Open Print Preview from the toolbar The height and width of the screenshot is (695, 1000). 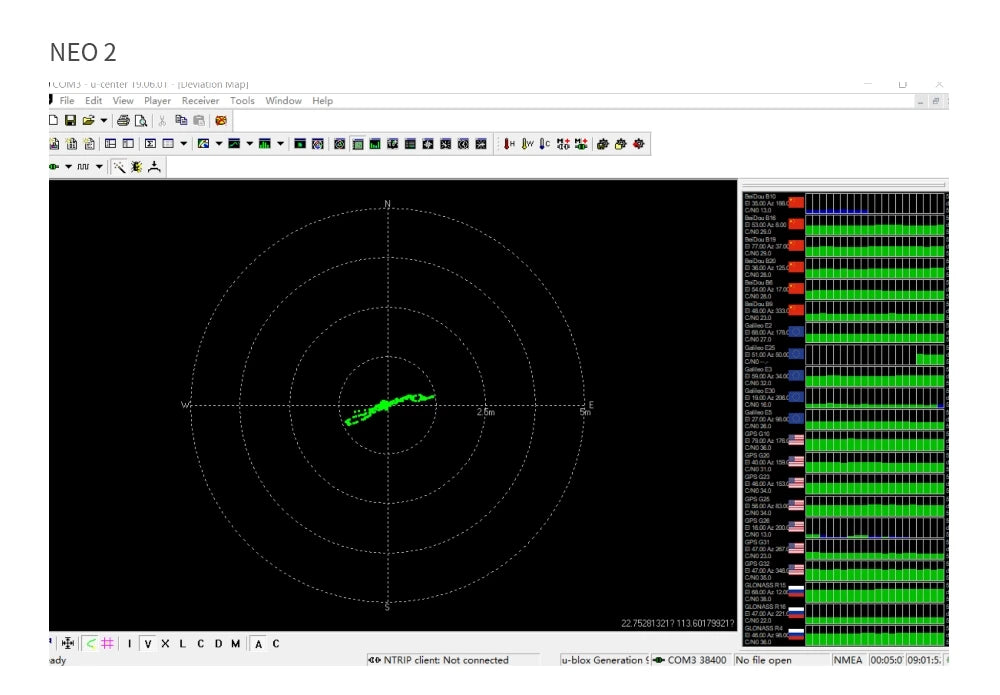141,120
